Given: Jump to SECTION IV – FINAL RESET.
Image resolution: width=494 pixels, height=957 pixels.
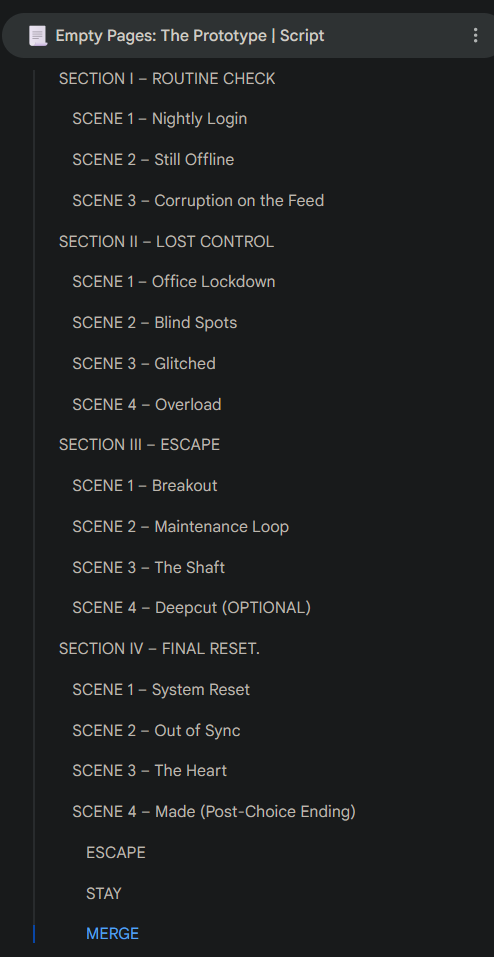Looking at the screenshot, I should (159, 649).
